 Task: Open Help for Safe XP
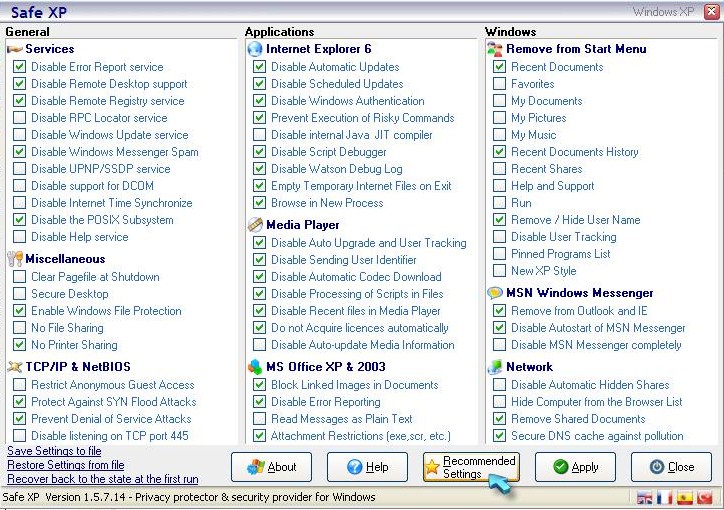pos(368,467)
